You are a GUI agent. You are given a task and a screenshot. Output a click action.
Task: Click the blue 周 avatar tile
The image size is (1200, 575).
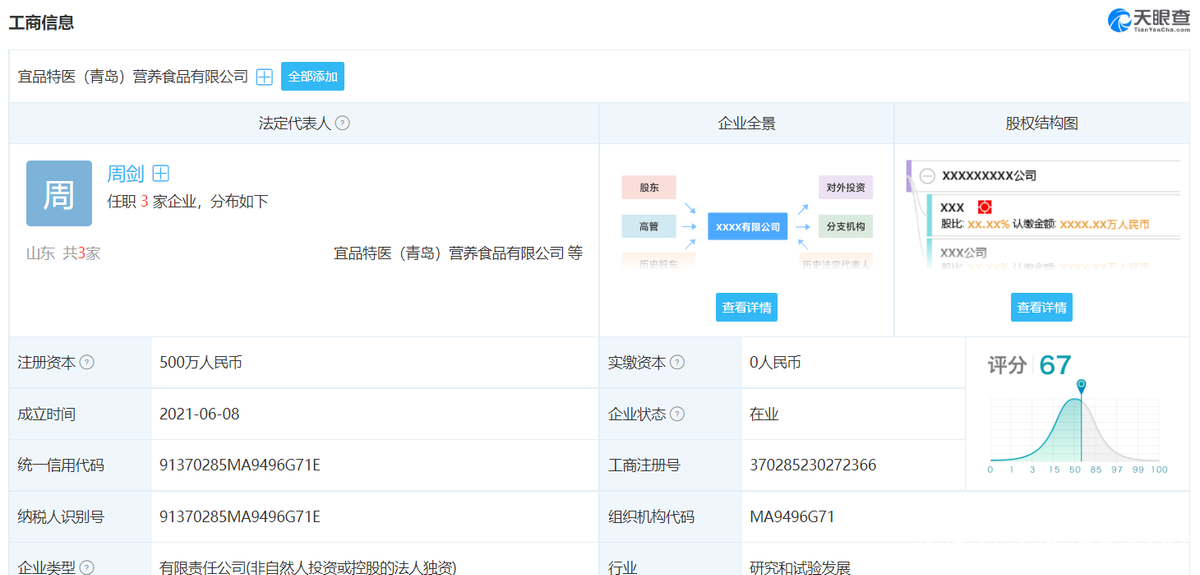click(59, 194)
